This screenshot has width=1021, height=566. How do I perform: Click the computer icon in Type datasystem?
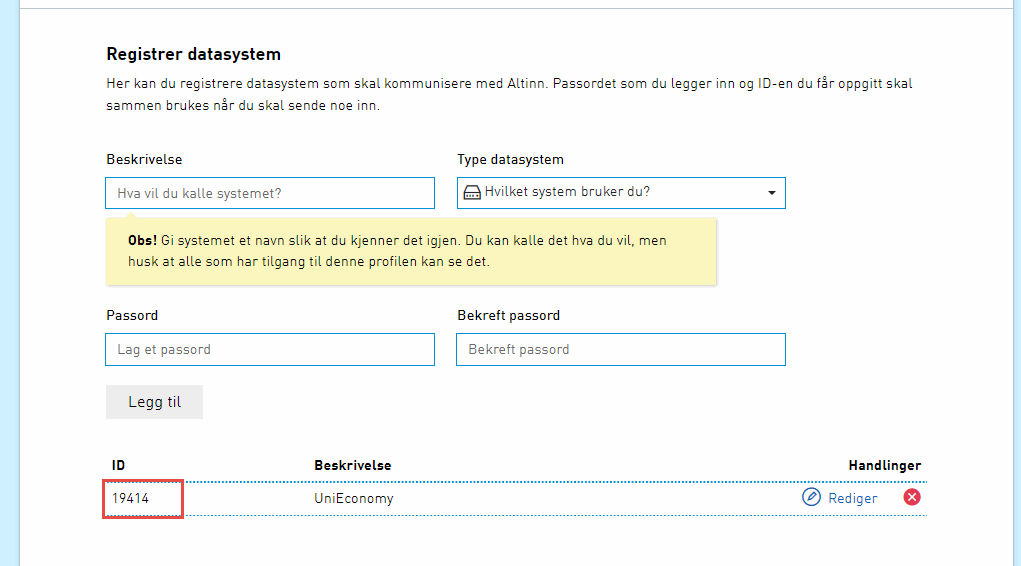point(472,193)
